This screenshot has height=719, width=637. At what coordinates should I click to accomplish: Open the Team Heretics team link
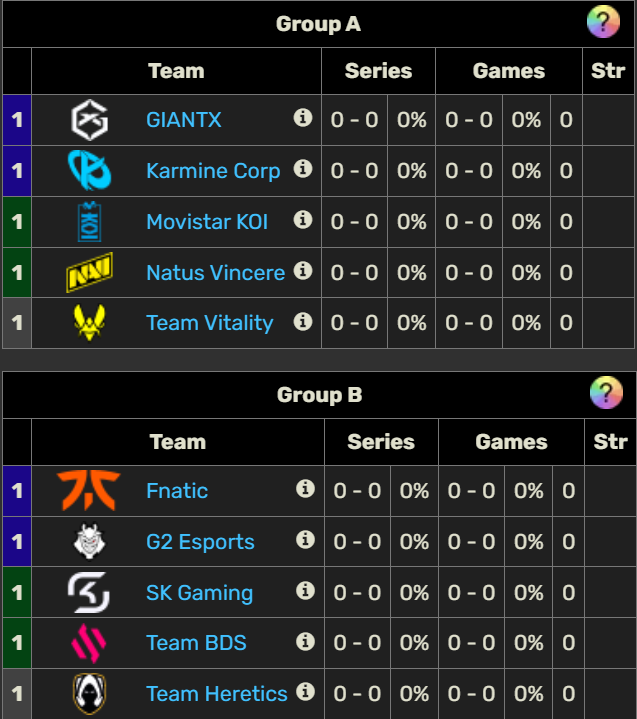[216, 694]
